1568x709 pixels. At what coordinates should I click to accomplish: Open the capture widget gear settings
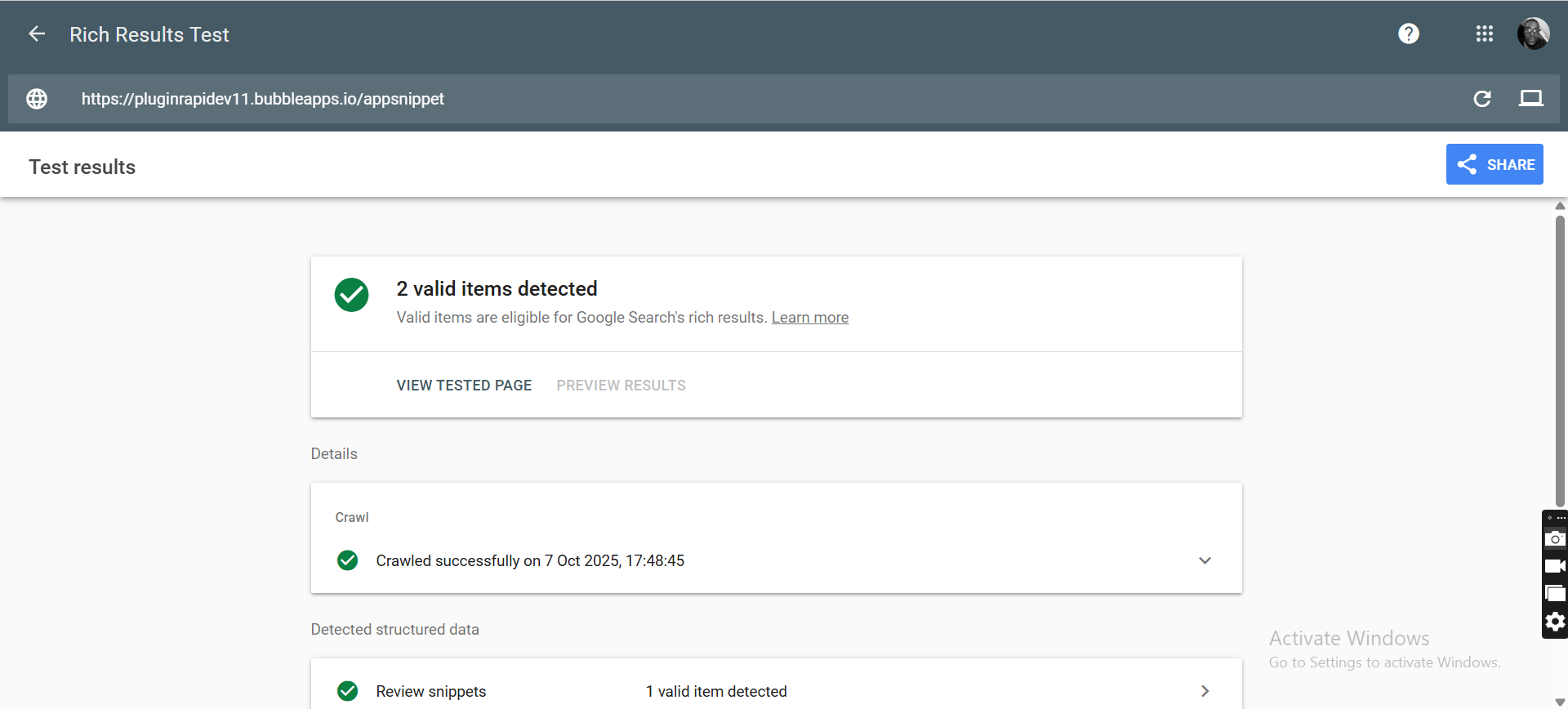(1555, 622)
